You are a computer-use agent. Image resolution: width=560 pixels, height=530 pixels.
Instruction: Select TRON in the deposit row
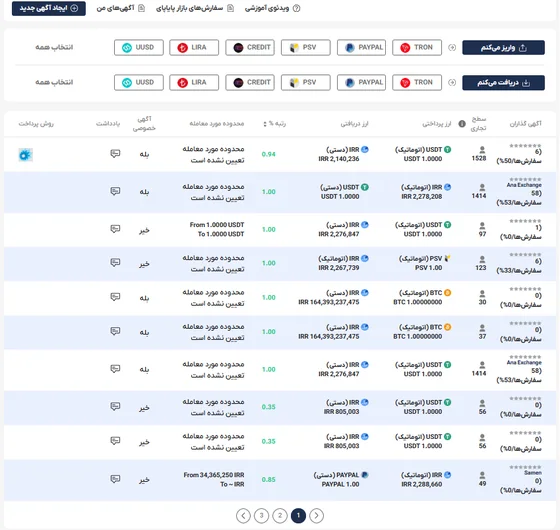pyautogui.click(x=417, y=48)
